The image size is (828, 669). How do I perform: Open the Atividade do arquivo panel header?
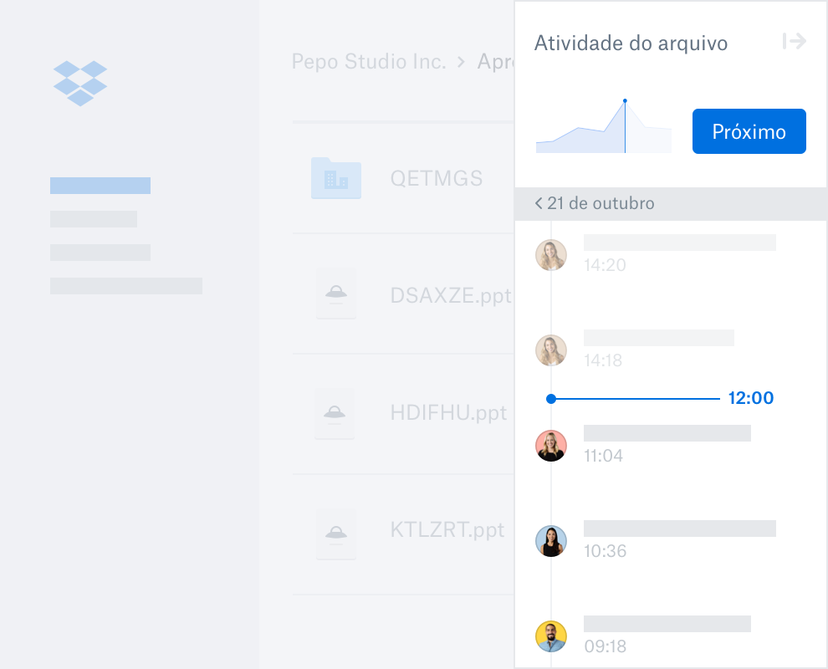coord(632,43)
